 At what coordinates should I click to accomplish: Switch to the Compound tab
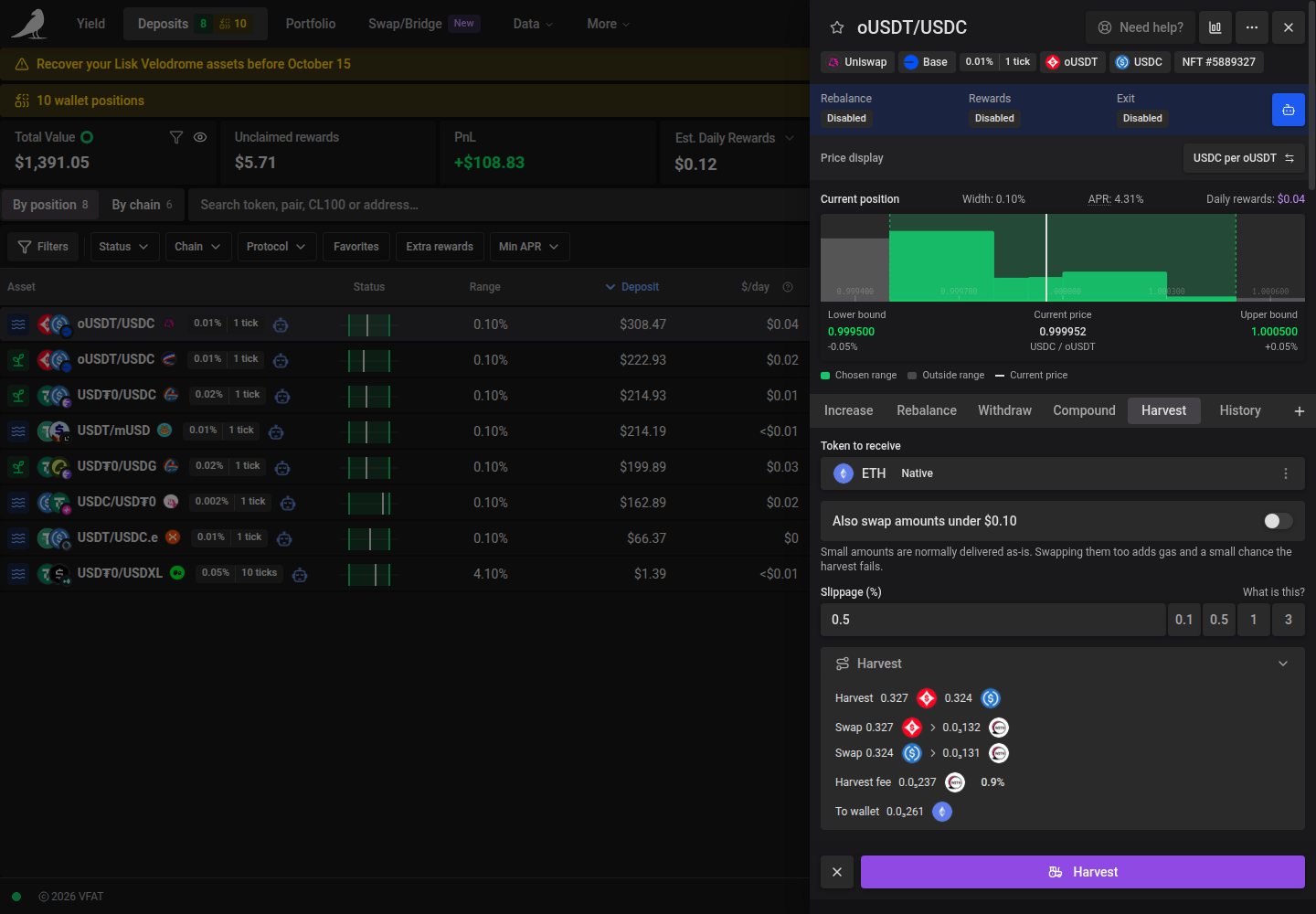(1084, 411)
